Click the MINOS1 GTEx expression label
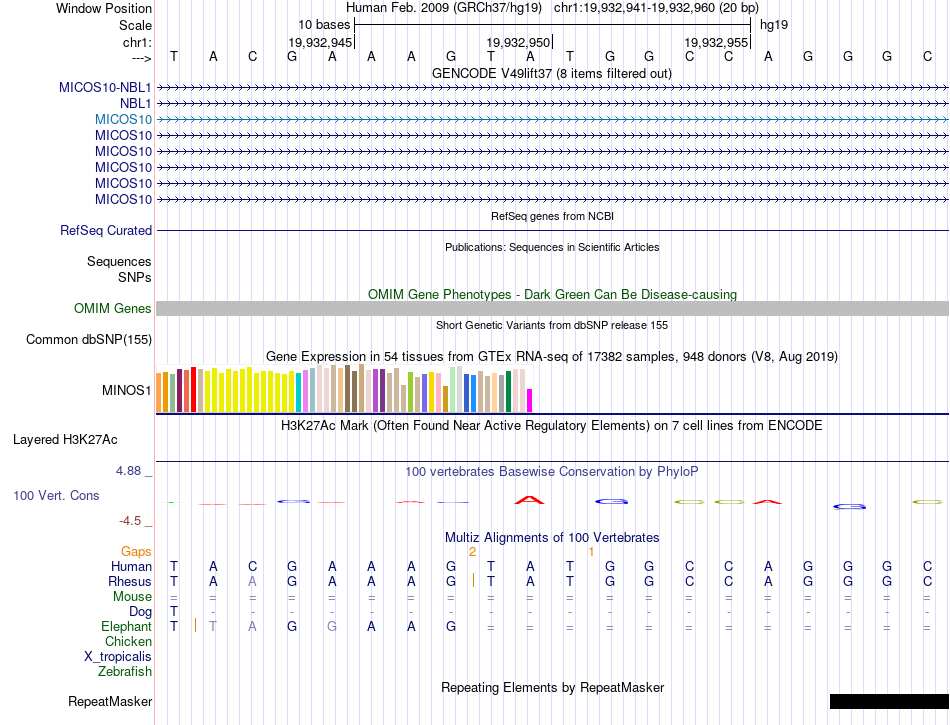Screen dimensions: 950x725 tap(127, 390)
